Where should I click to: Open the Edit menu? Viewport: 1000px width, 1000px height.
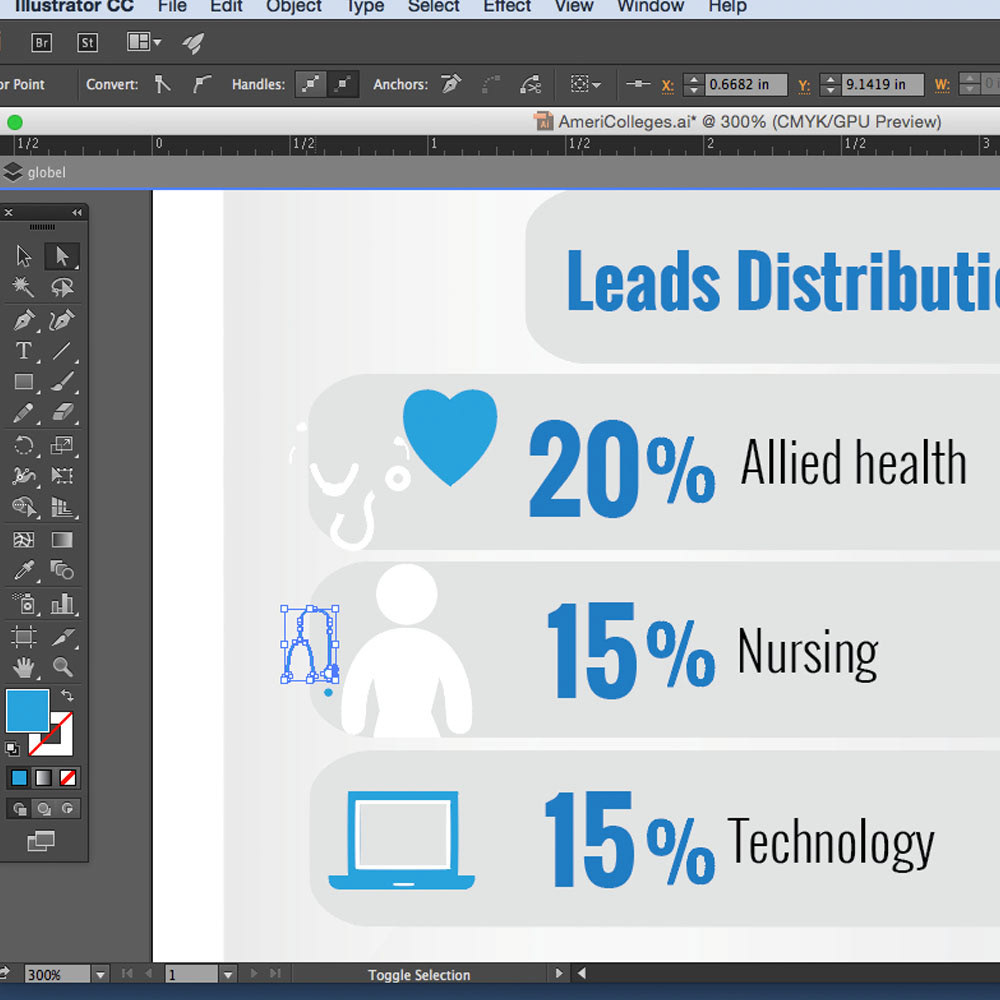pos(226,6)
